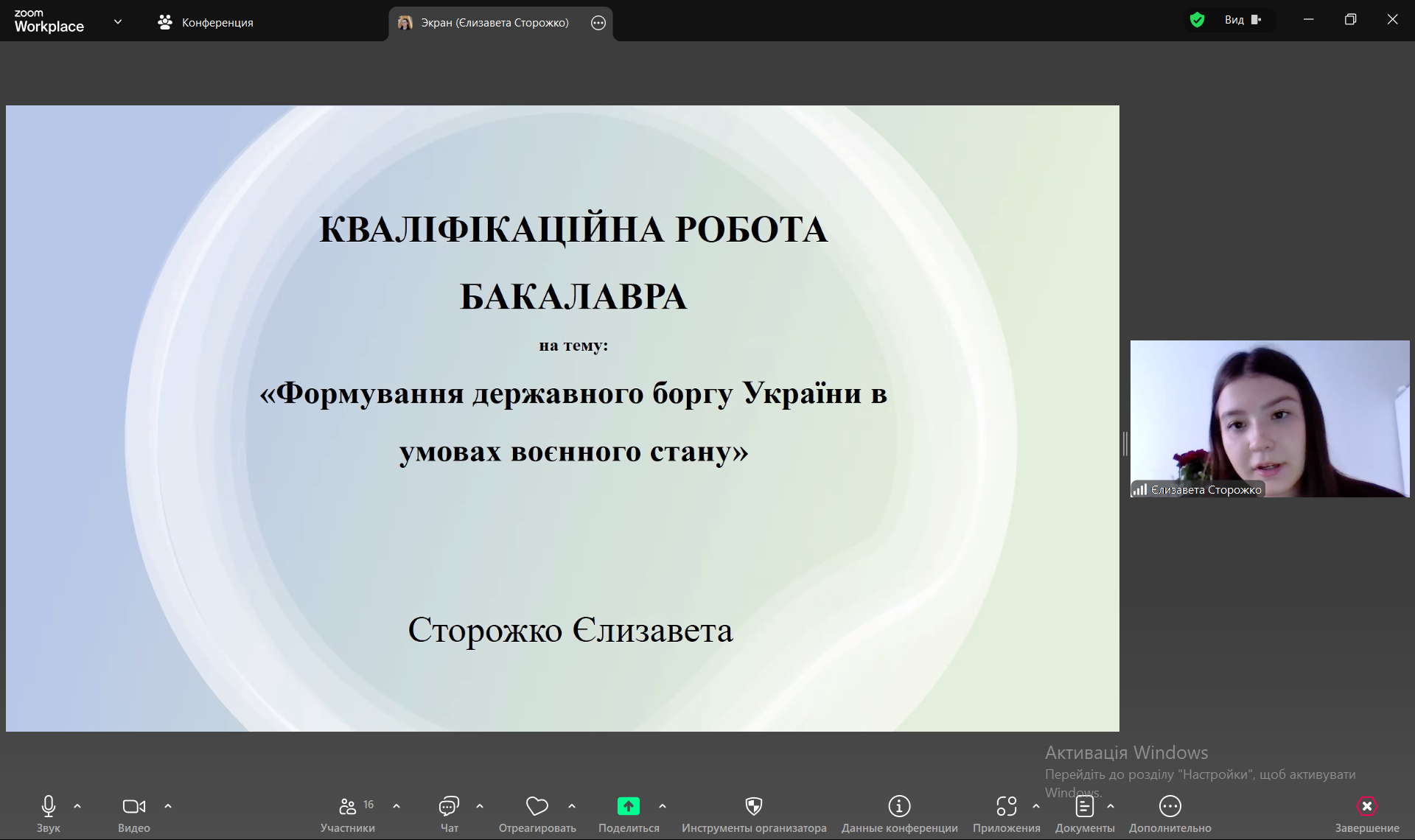Open the Participants panel
The image size is (1415, 840).
pyautogui.click(x=348, y=807)
